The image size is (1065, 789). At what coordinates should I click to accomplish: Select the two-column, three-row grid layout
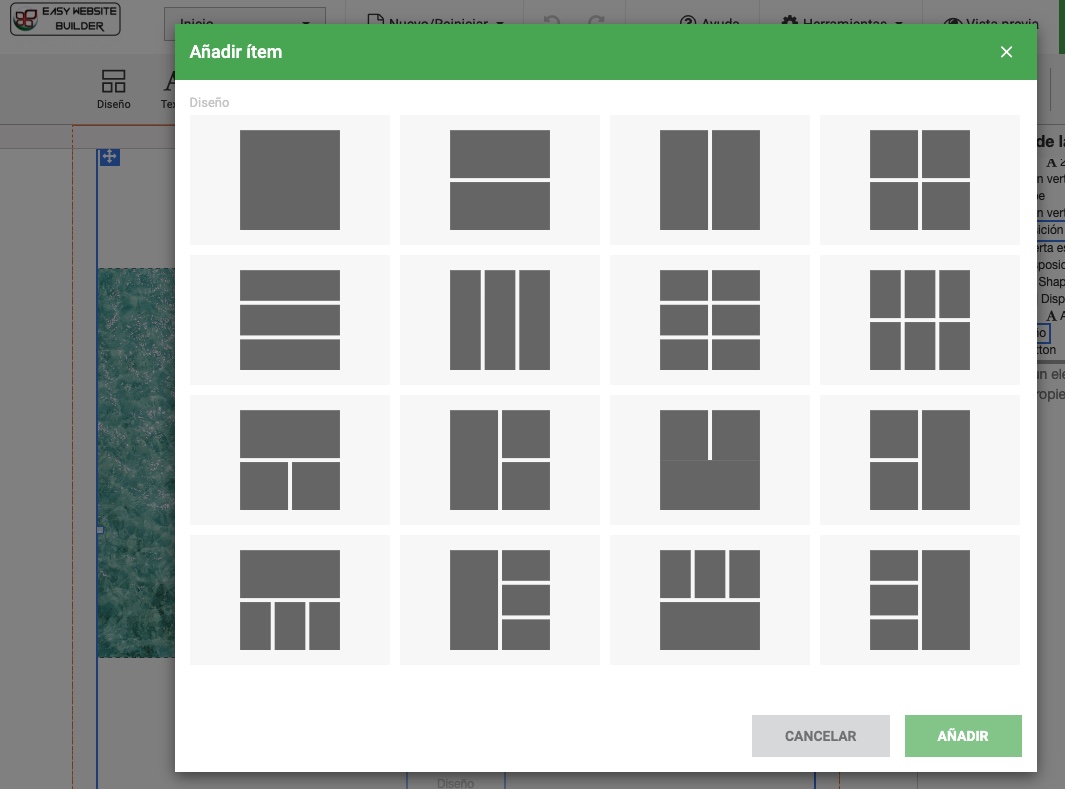point(710,320)
